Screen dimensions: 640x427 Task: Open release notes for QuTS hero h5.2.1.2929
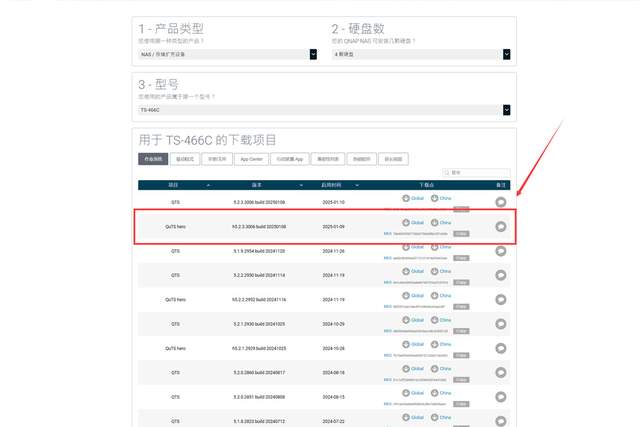pos(501,348)
